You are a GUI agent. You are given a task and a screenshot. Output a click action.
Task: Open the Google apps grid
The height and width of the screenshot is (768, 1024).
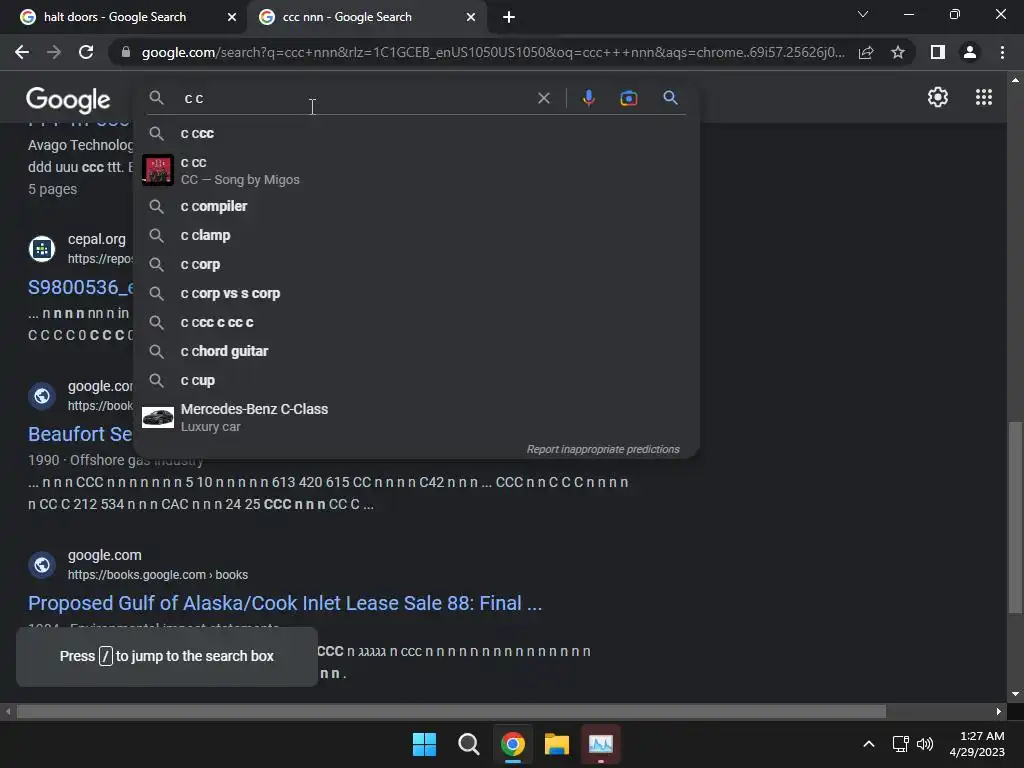click(x=984, y=97)
